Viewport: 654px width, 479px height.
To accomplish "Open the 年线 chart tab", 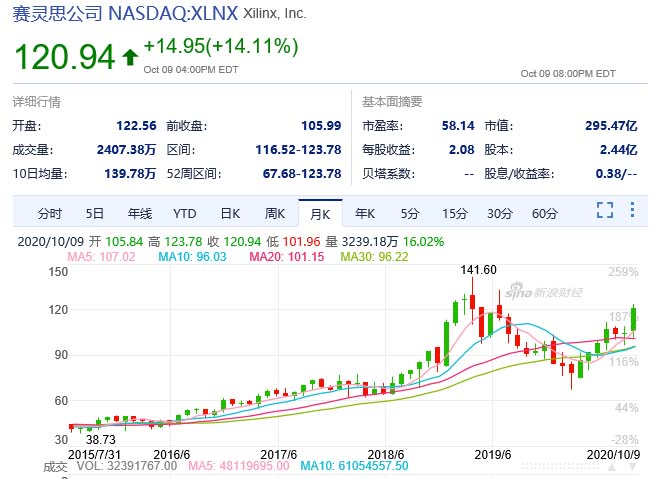I will pyautogui.click(x=139, y=213).
